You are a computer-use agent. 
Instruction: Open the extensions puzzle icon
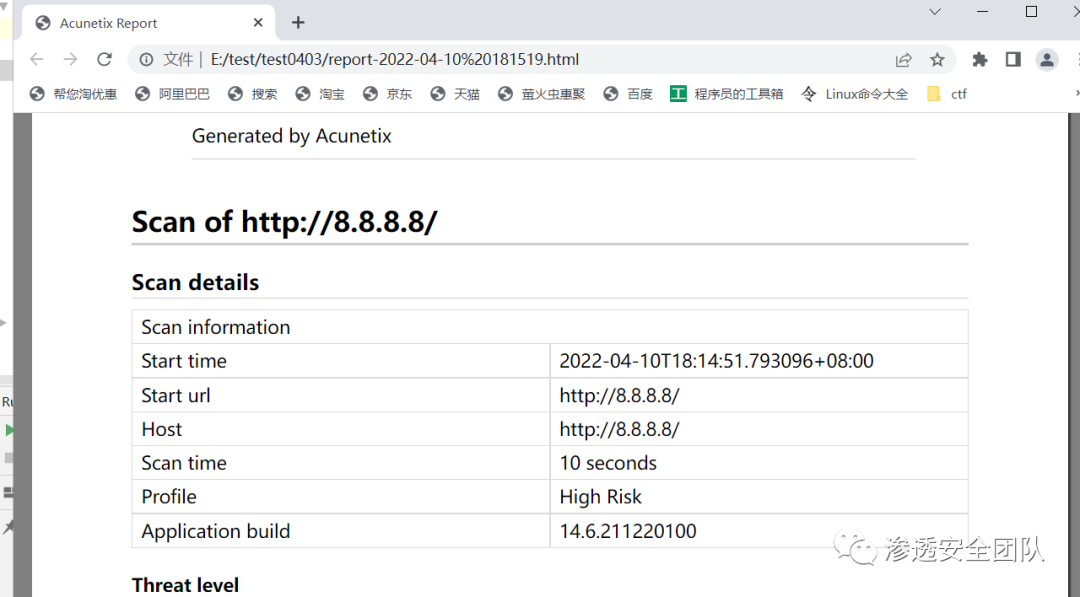pos(979,60)
